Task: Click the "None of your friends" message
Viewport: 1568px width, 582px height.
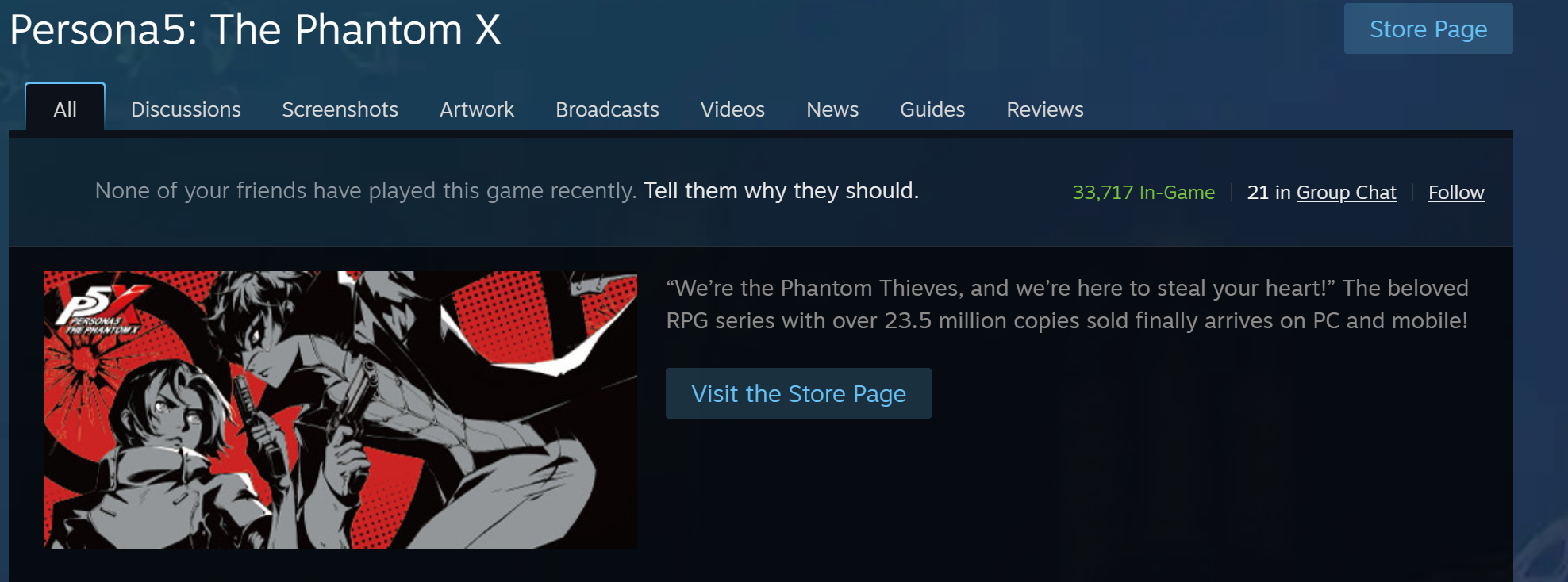Action: tap(365, 190)
